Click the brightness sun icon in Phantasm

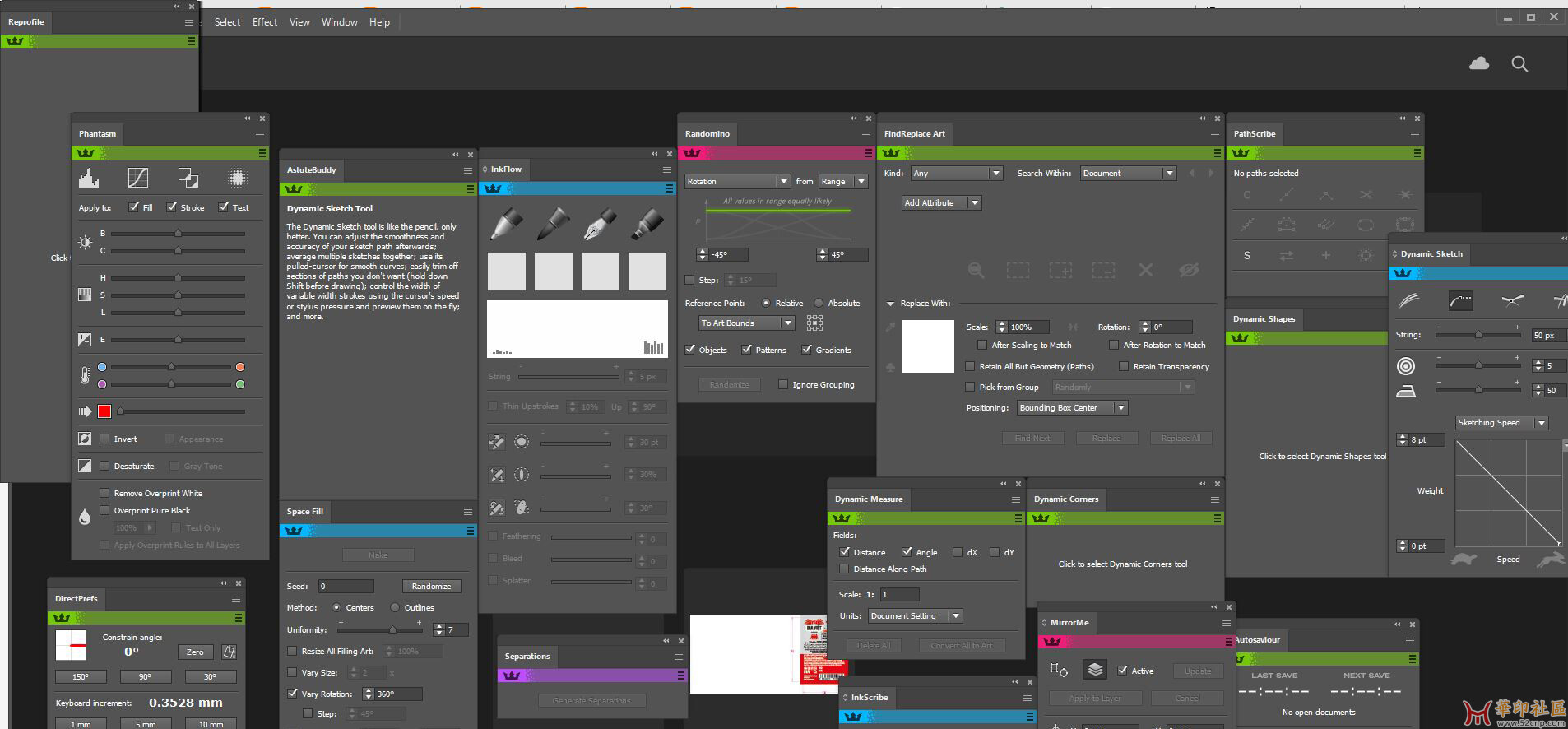(85, 242)
